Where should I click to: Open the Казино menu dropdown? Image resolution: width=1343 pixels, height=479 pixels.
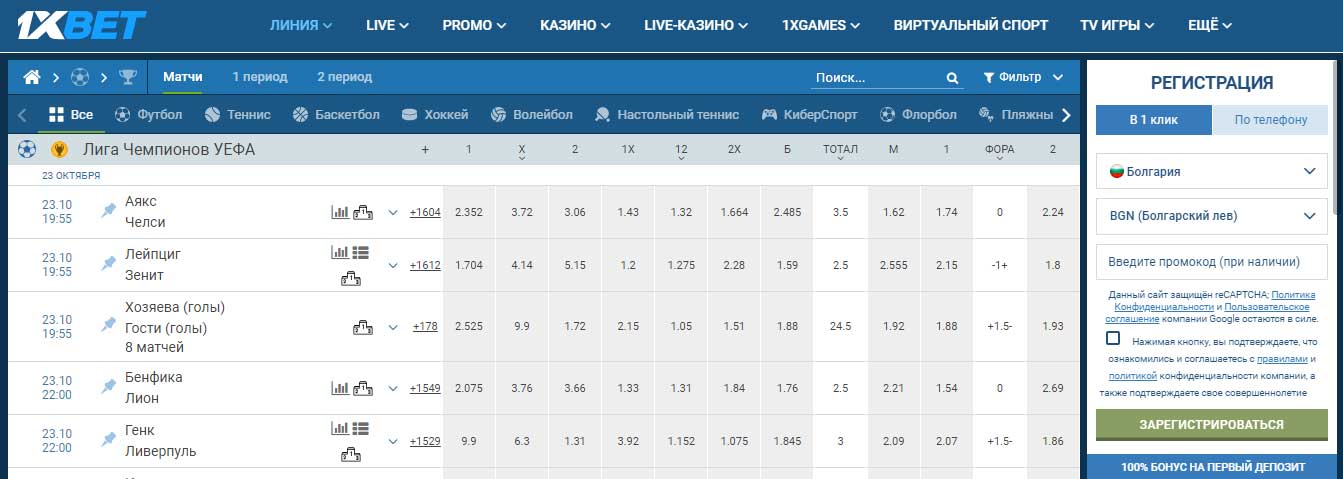(576, 25)
